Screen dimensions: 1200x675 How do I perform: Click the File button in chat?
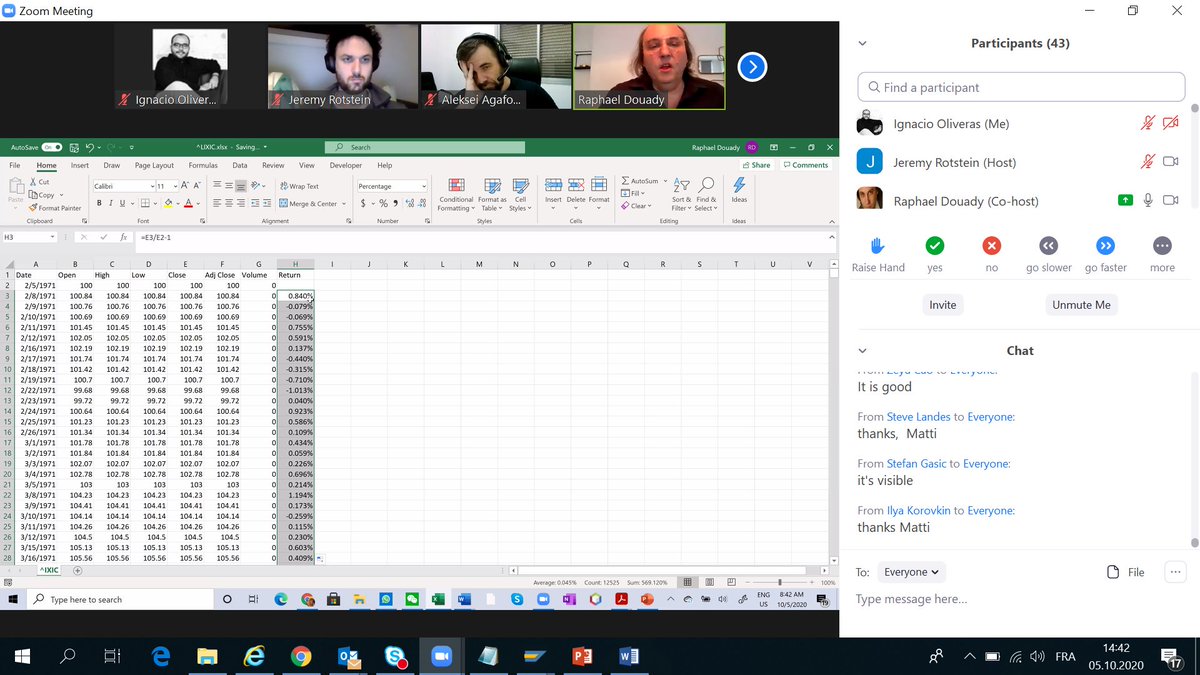(x=1126, y=572)
